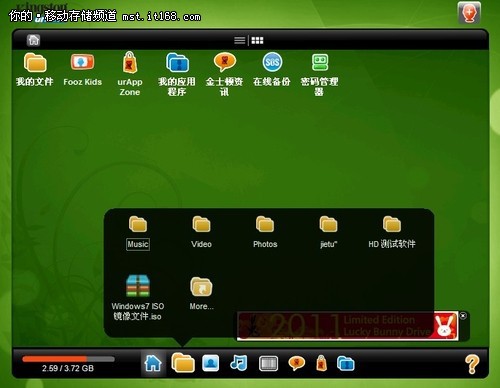The height and width of the screenshot is (388, 500).
Task: Open the files folder in bottom dock
Action: pos(183,363)
